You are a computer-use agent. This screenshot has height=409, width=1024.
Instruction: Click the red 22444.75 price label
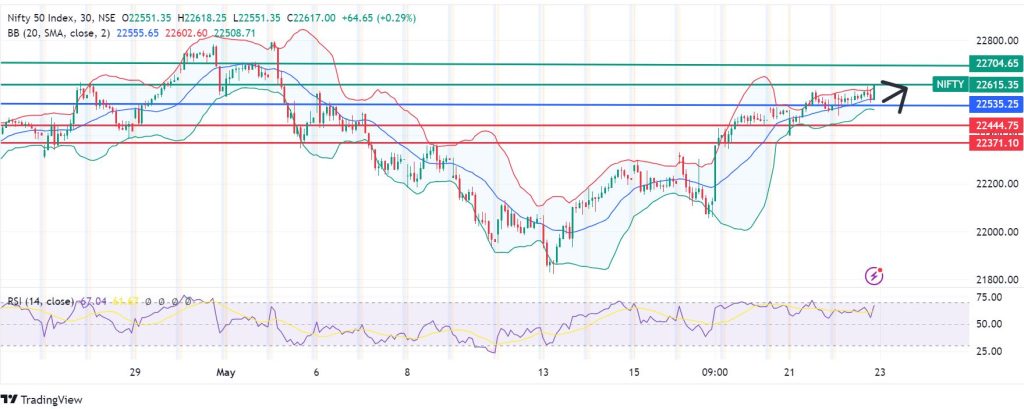997,125
